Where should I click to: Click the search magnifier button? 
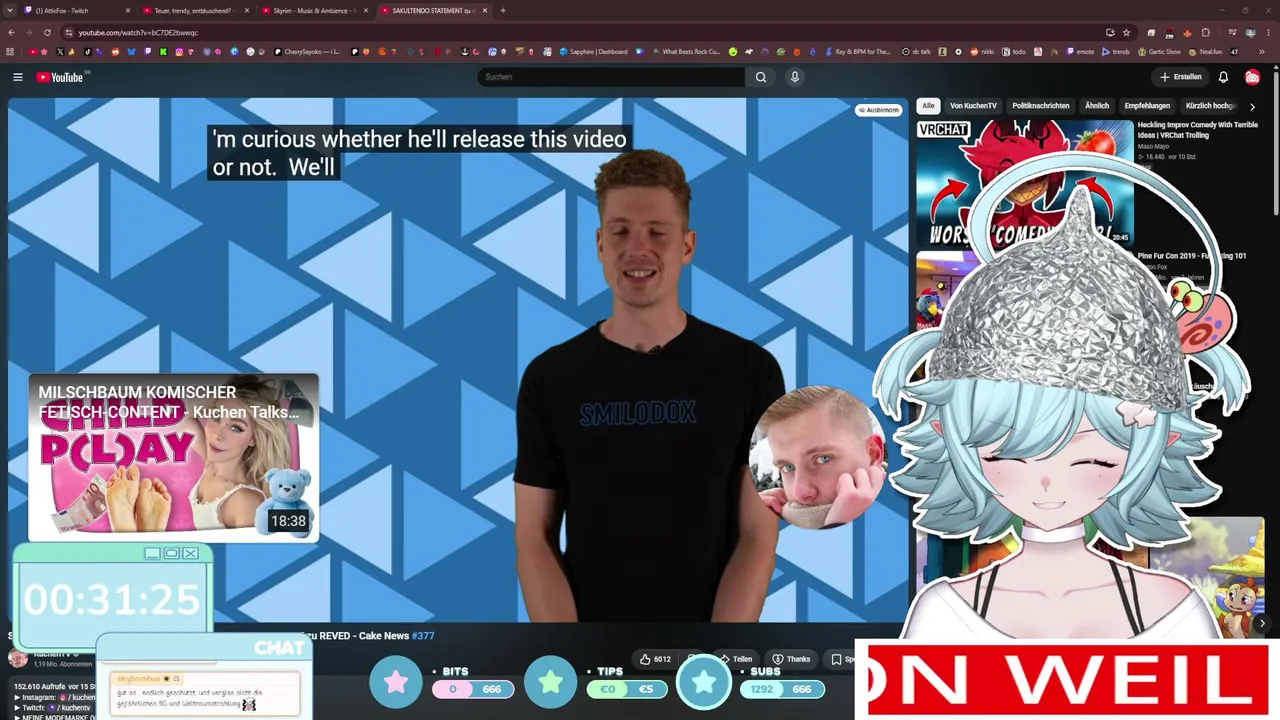[761, 77]
